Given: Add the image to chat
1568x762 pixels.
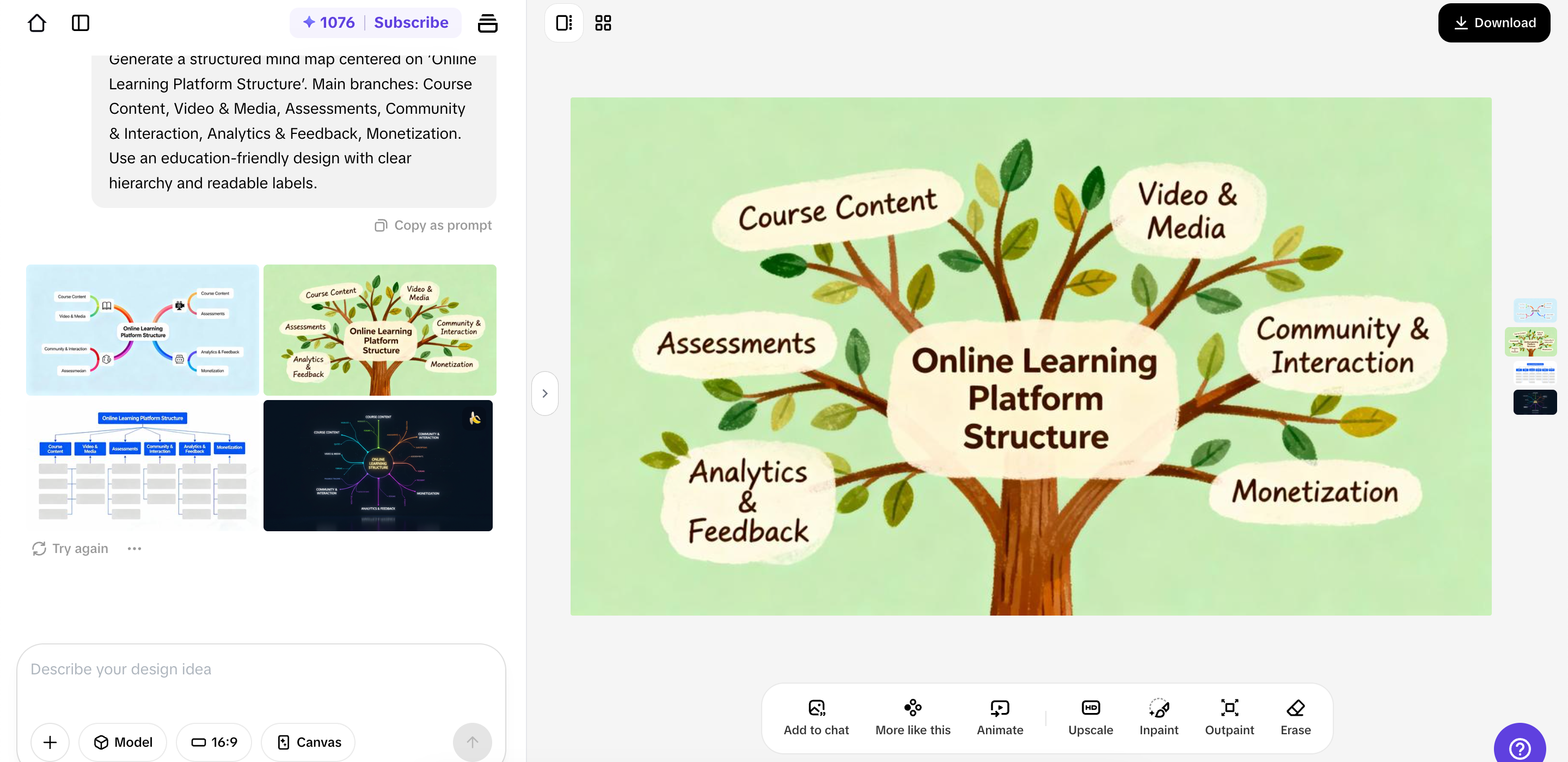Looking at the screenshot, I should click(816, 717).
